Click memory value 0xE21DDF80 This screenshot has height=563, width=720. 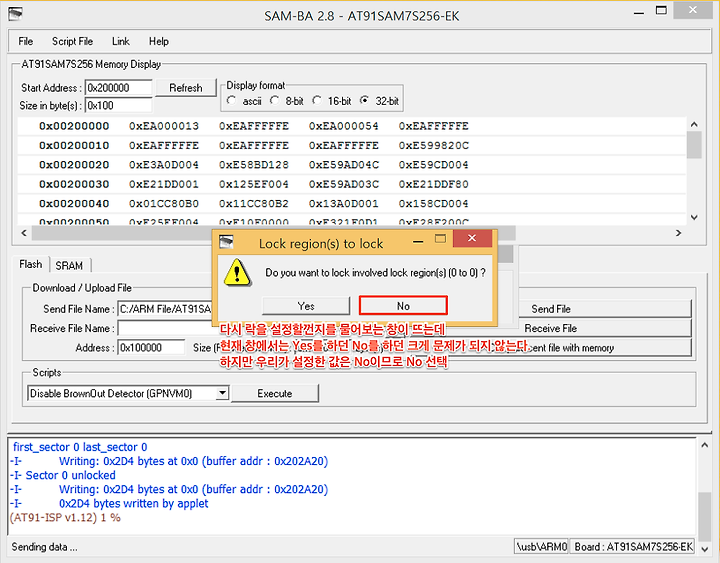(x=434, y=184)
